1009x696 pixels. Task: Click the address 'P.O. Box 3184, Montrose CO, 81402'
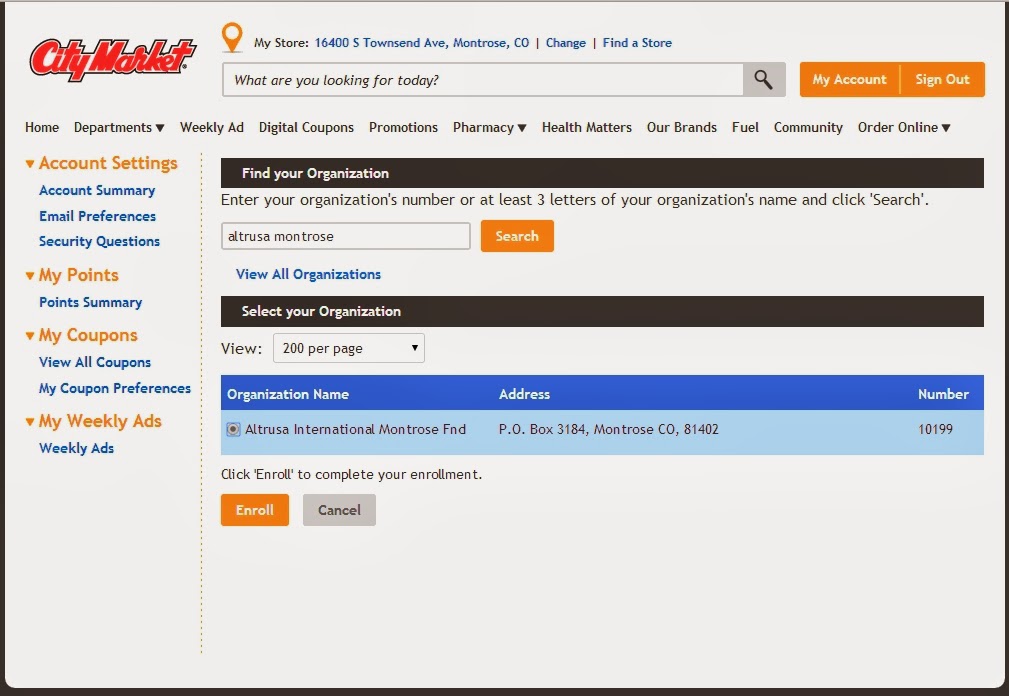click(609, 429)
